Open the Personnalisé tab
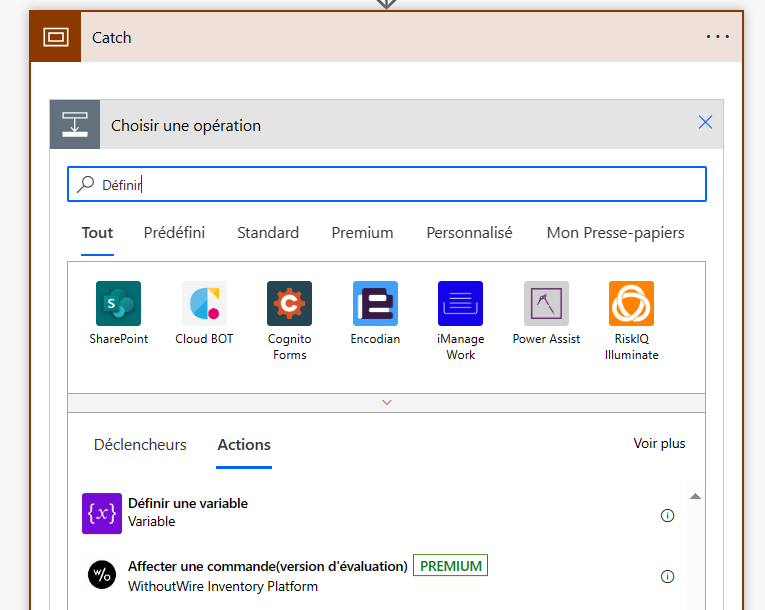Image resolution: width=765 pixels, height=610 pixels. coord(469,233)
